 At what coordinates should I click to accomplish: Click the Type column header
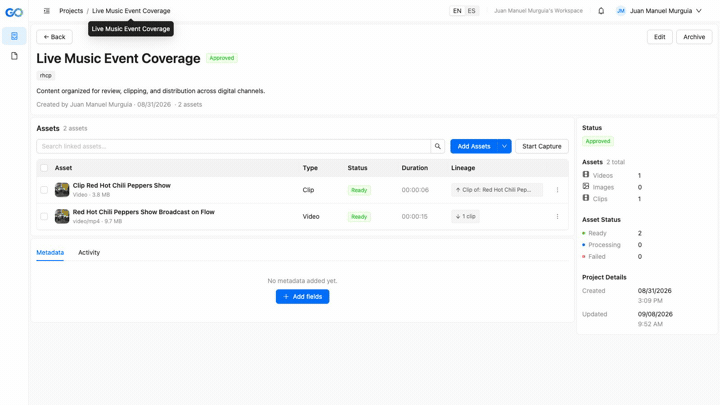point(310,168)
